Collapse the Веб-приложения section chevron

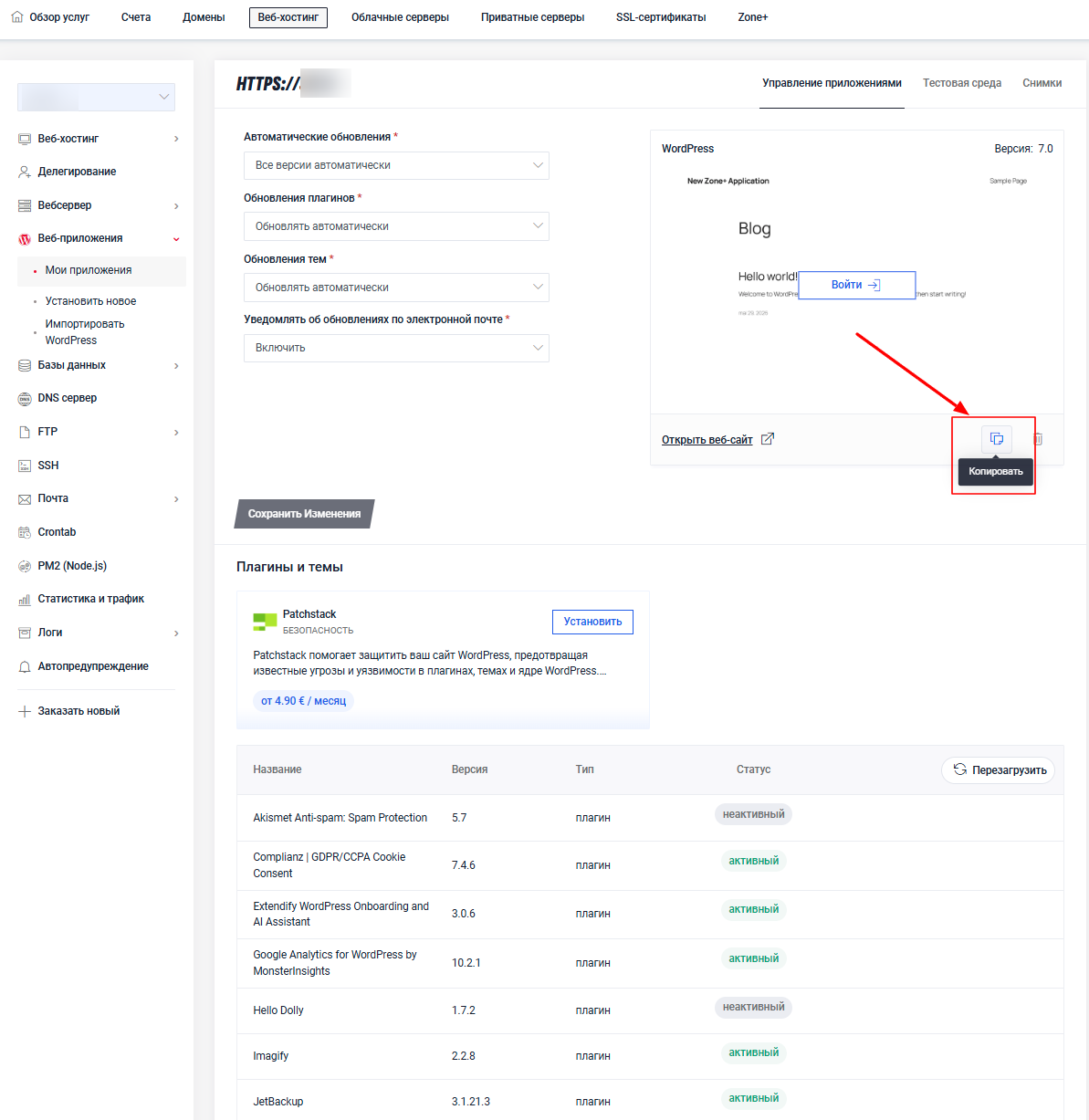[x=176, y=239]
